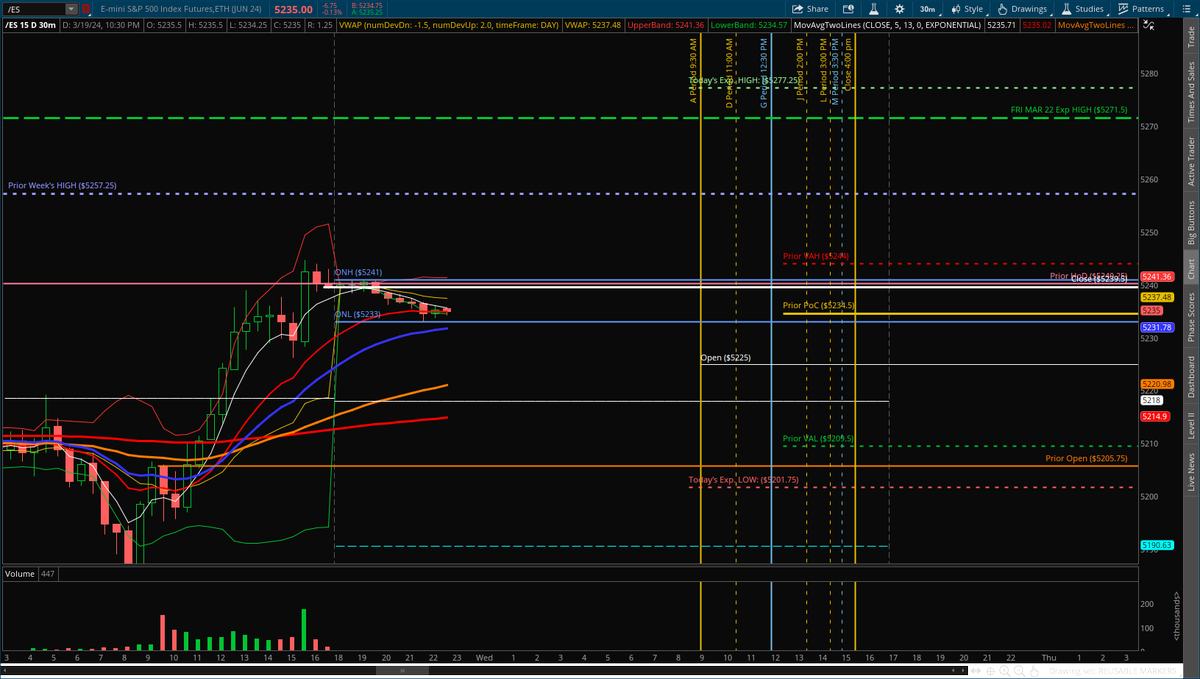This screenshot has height=679, width=1200.
Task: Open the Style dropdown
Action: pos(968,8)
